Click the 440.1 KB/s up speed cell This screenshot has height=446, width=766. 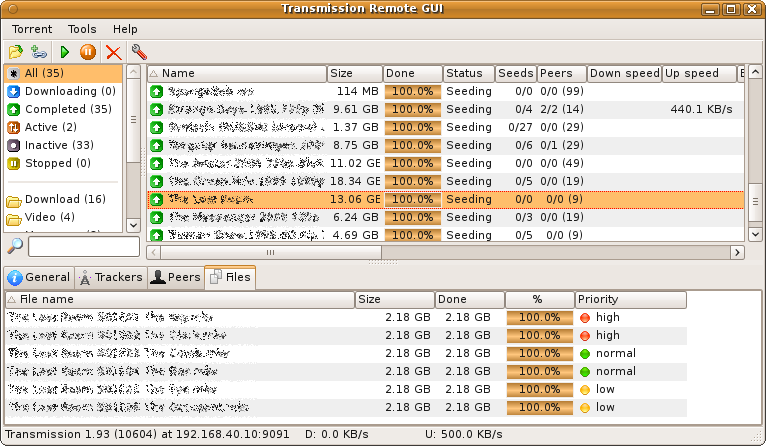coord(701,109)
